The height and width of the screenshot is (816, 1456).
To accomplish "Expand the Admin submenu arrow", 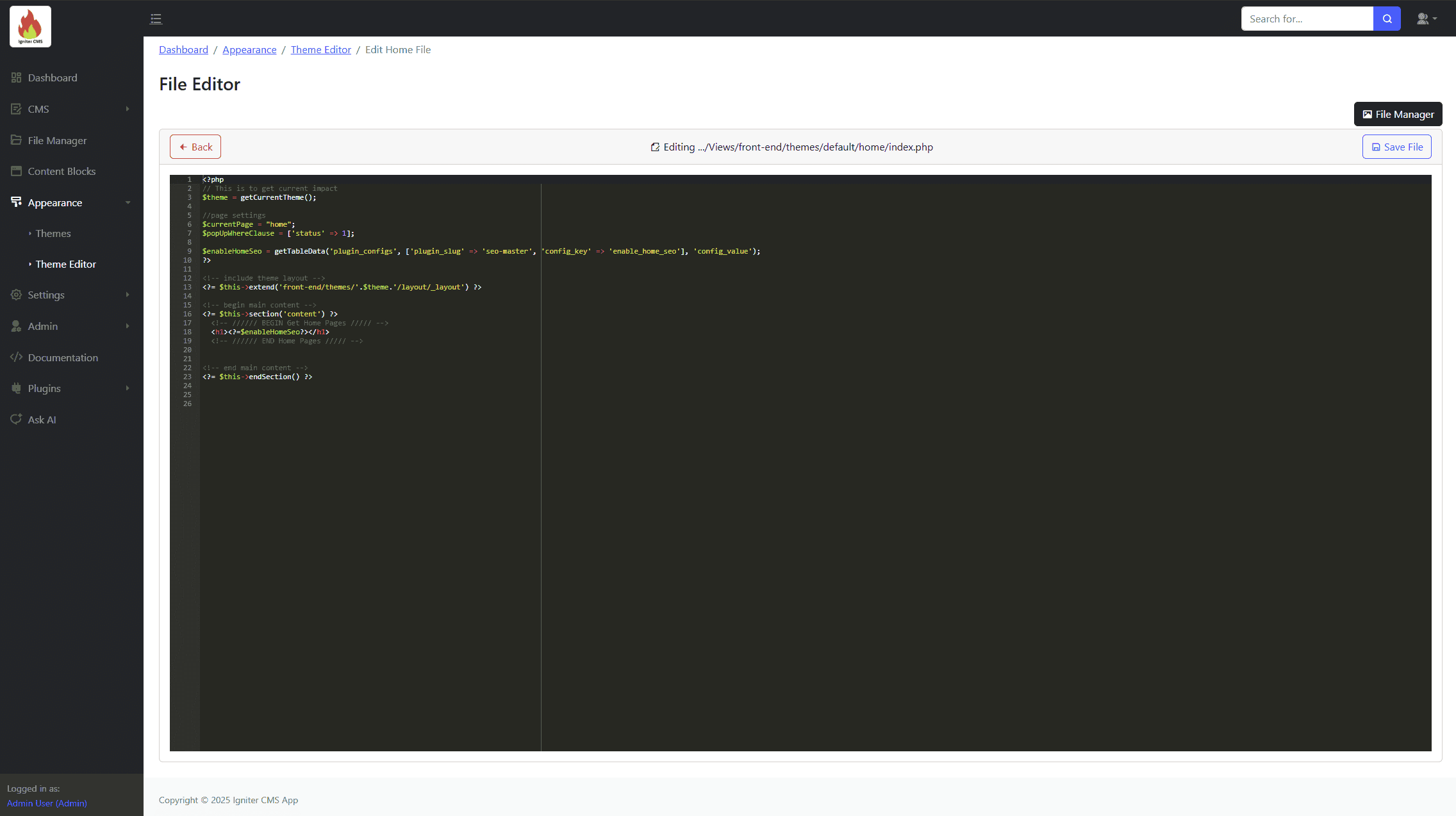I will point(128,326).
